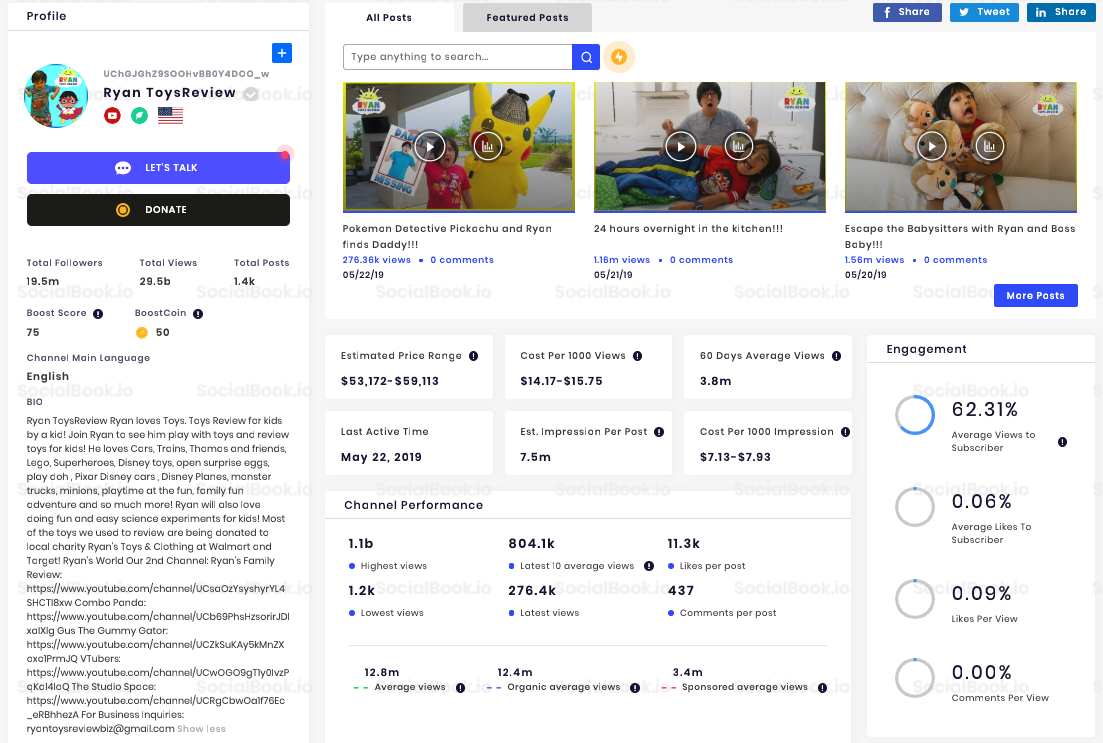Image resolution: width=1103 pixels, height=743 pixels.
Task: Click the search input field
Action: 457,57
